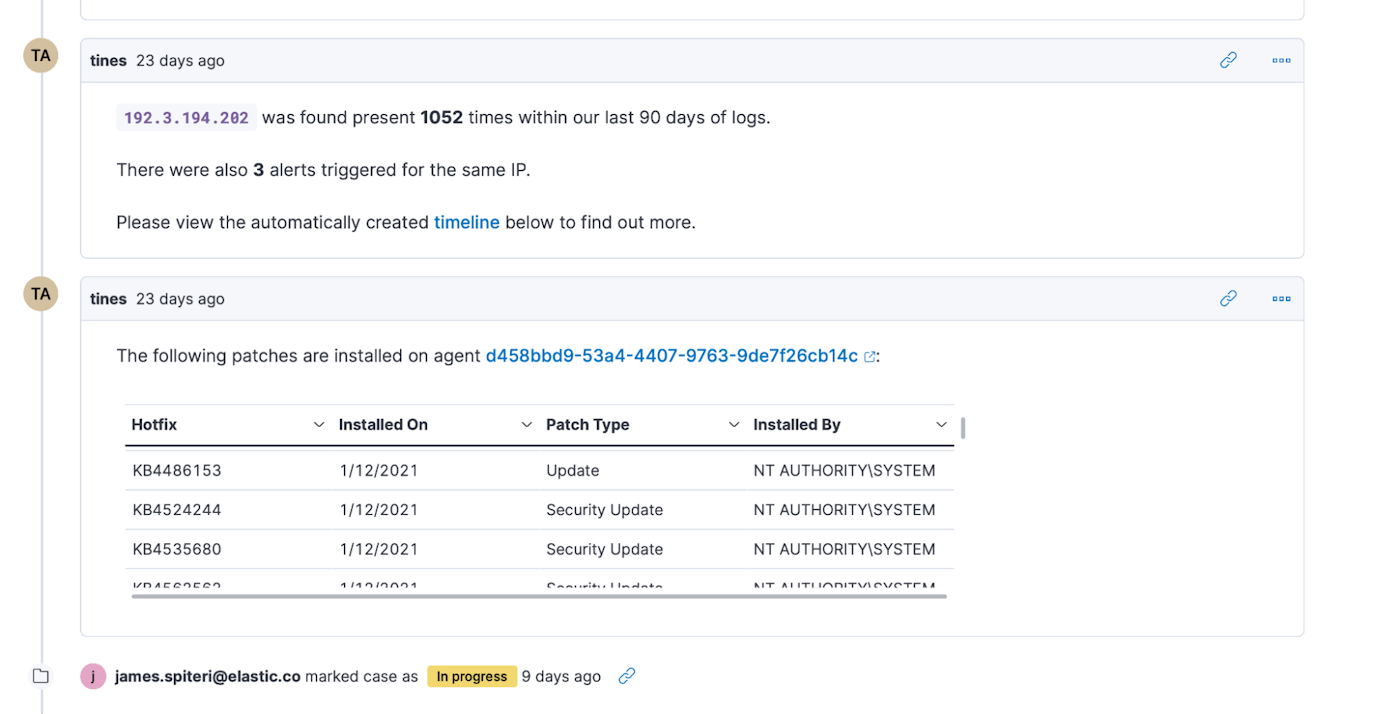1400x714 pixels.
Task: Click external link icon beside agent ID
Action: [x=870, y=357]
